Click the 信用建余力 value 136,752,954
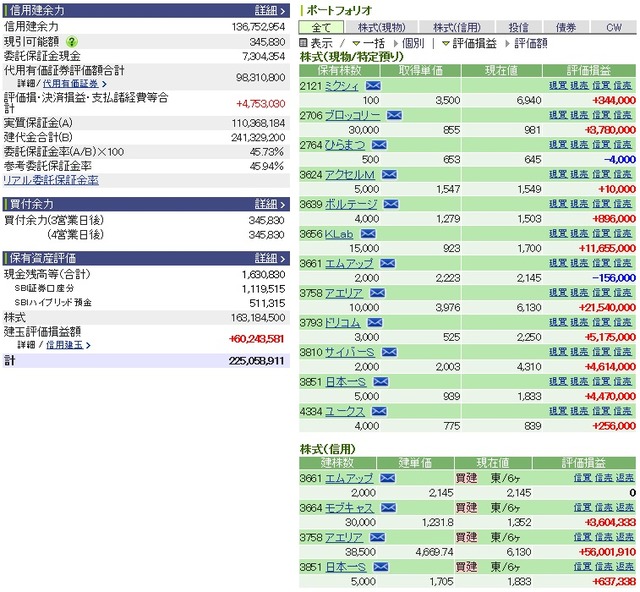Screen dimensions: 640x592 click(258, 27)
